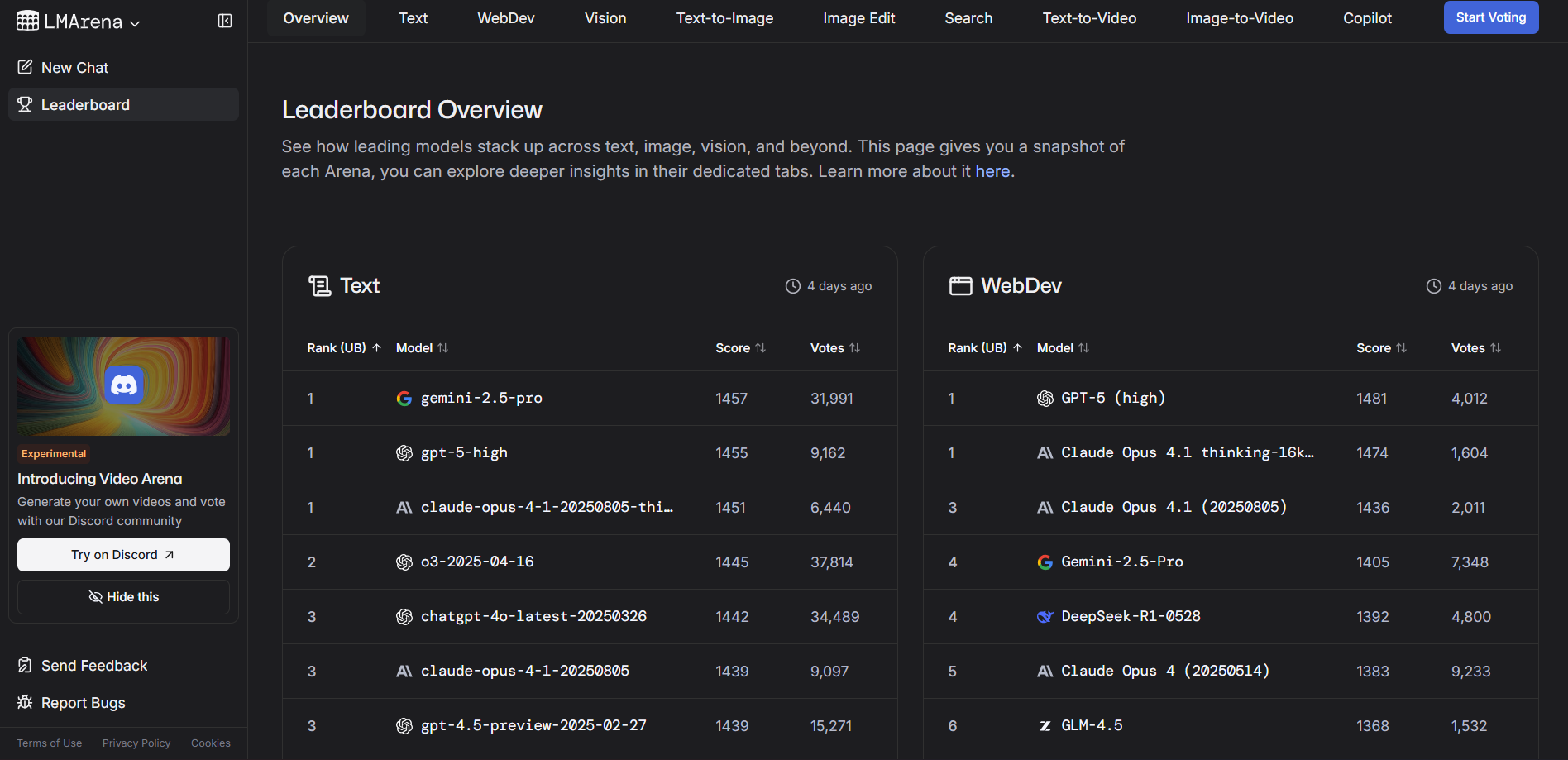Sort Text table by Rank (UB)
This screenshot has height=760, width=1568.
click(344, 348)
